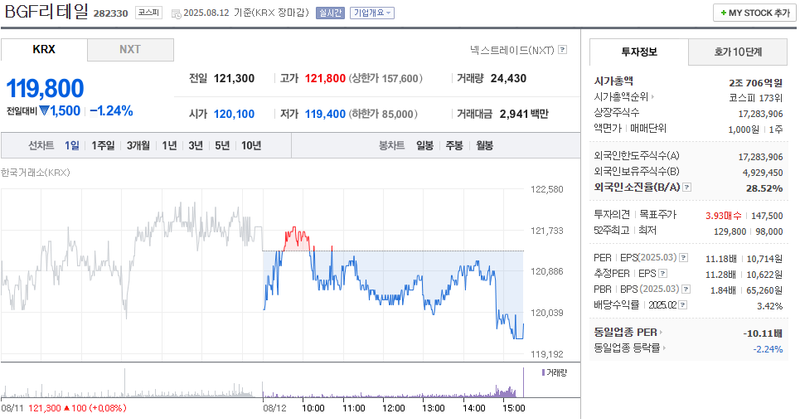Click the blue down-triangle by 1,500
The width and height of the screenshot is (800, 419).
tap(44, 111)
